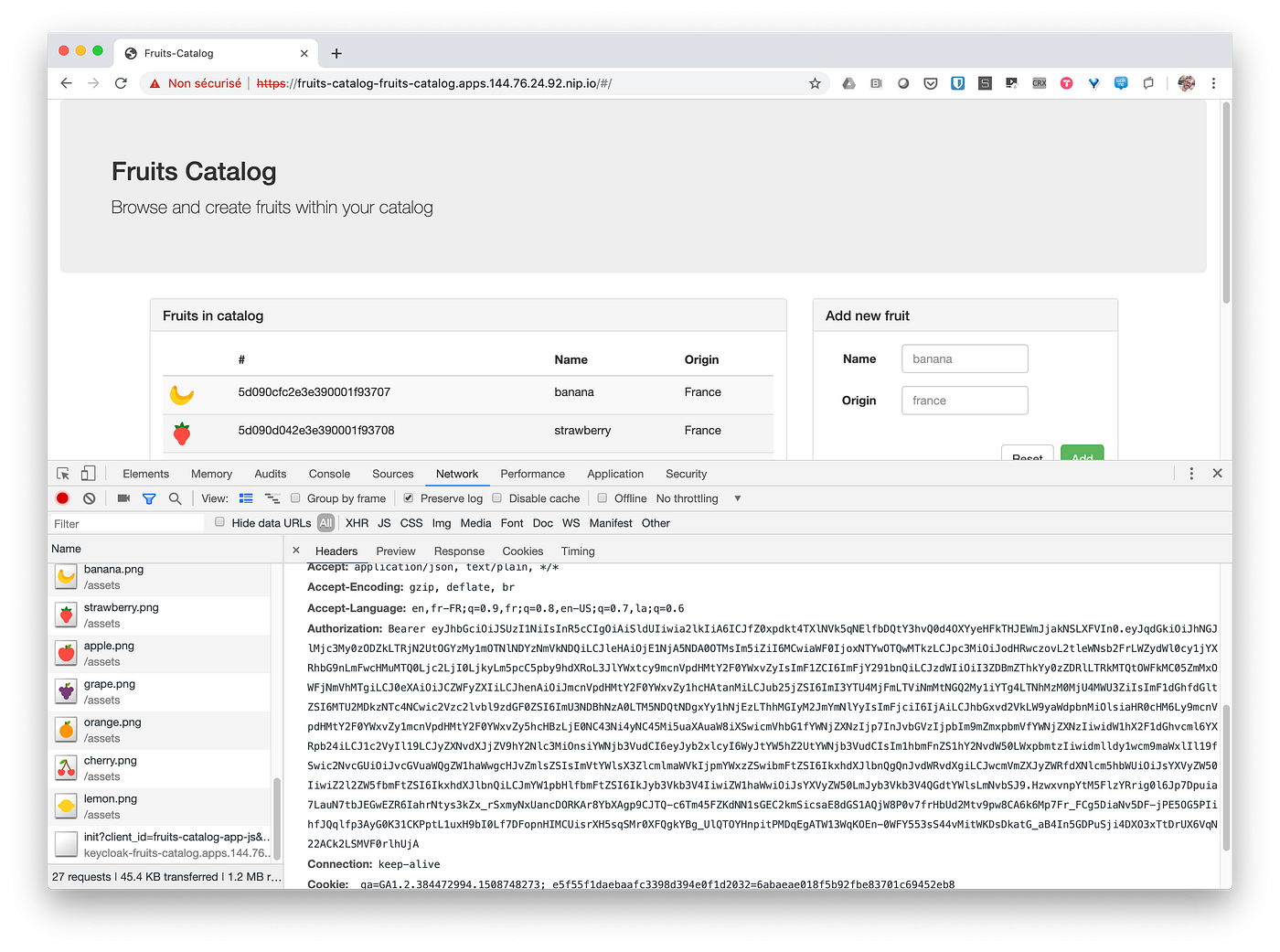
Task: Switch to the Console panel
Action: pyautogui.click(x=328, y=474)
